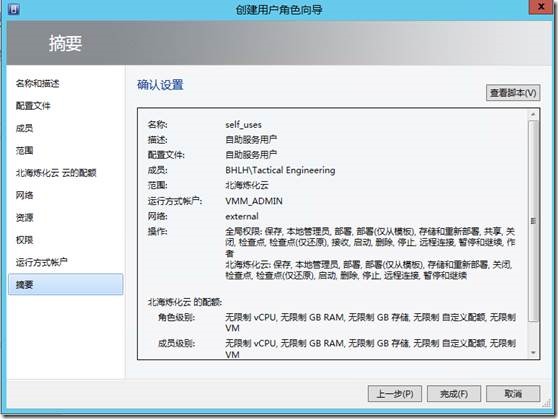Select the 成员 step in sidebar

pyautogui.click(x=24, y=128)
